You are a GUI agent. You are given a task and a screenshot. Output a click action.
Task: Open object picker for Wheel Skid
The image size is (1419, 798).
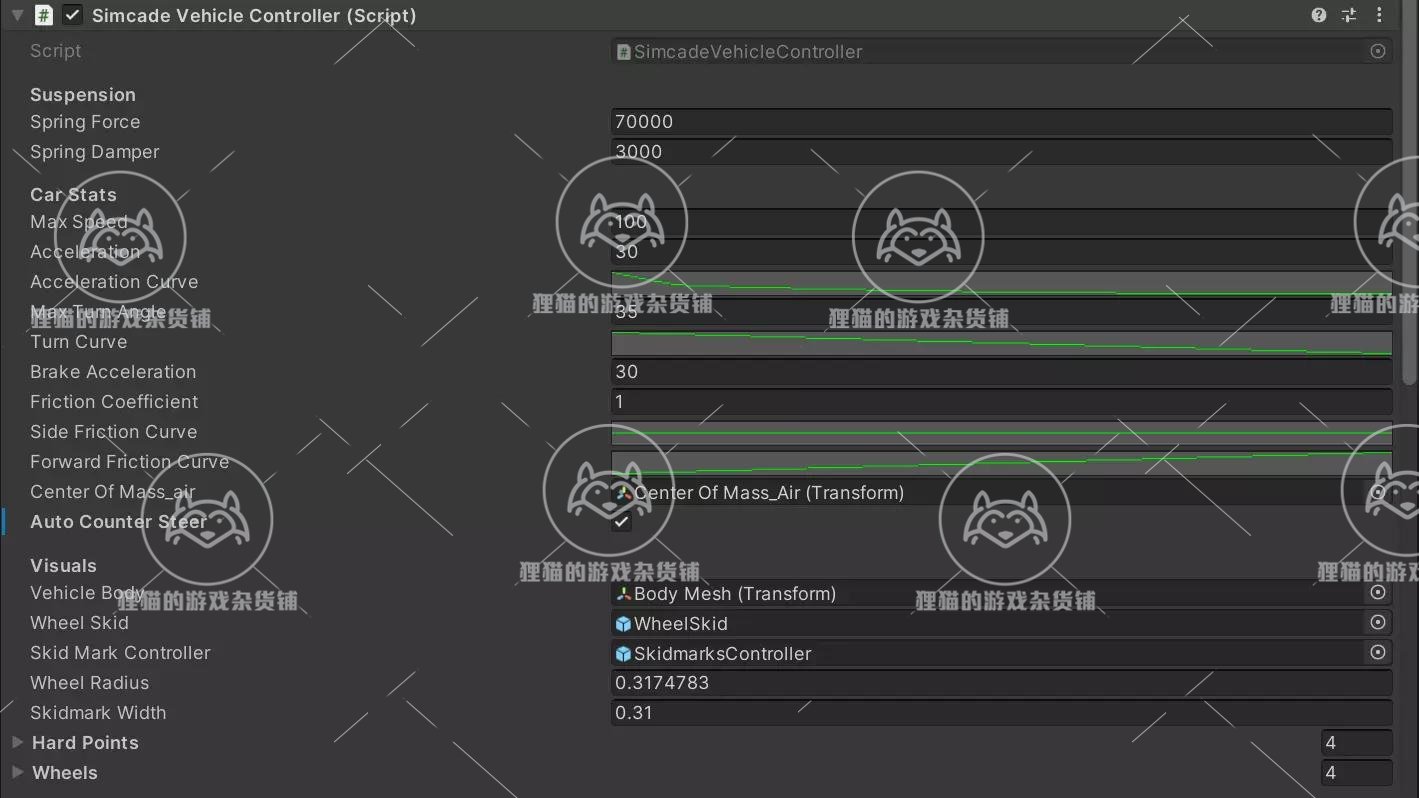pos(1378,623)
